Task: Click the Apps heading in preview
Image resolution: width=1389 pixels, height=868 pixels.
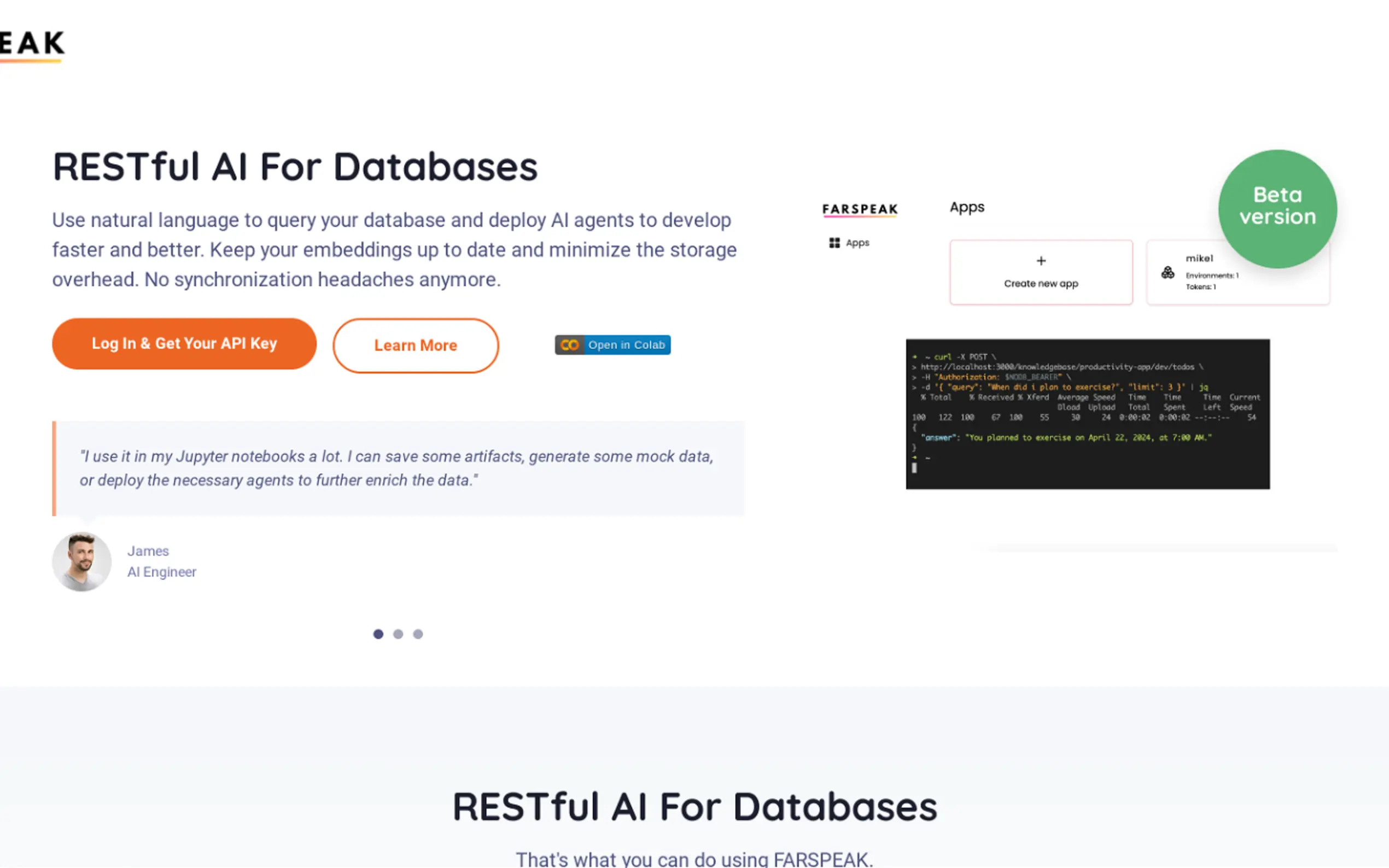Action: click(966, 207)
